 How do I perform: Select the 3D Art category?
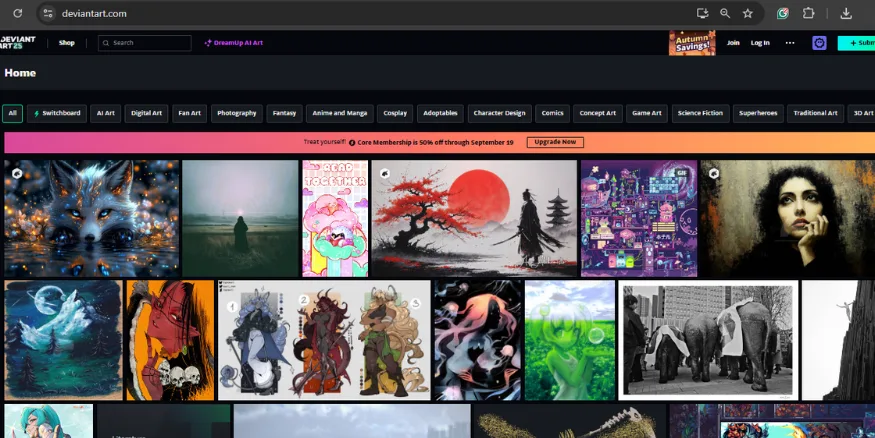[862, 113]
